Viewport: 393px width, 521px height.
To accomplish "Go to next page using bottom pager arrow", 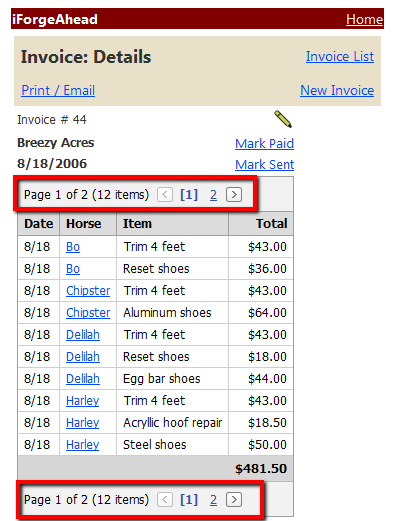I will 234,499.
